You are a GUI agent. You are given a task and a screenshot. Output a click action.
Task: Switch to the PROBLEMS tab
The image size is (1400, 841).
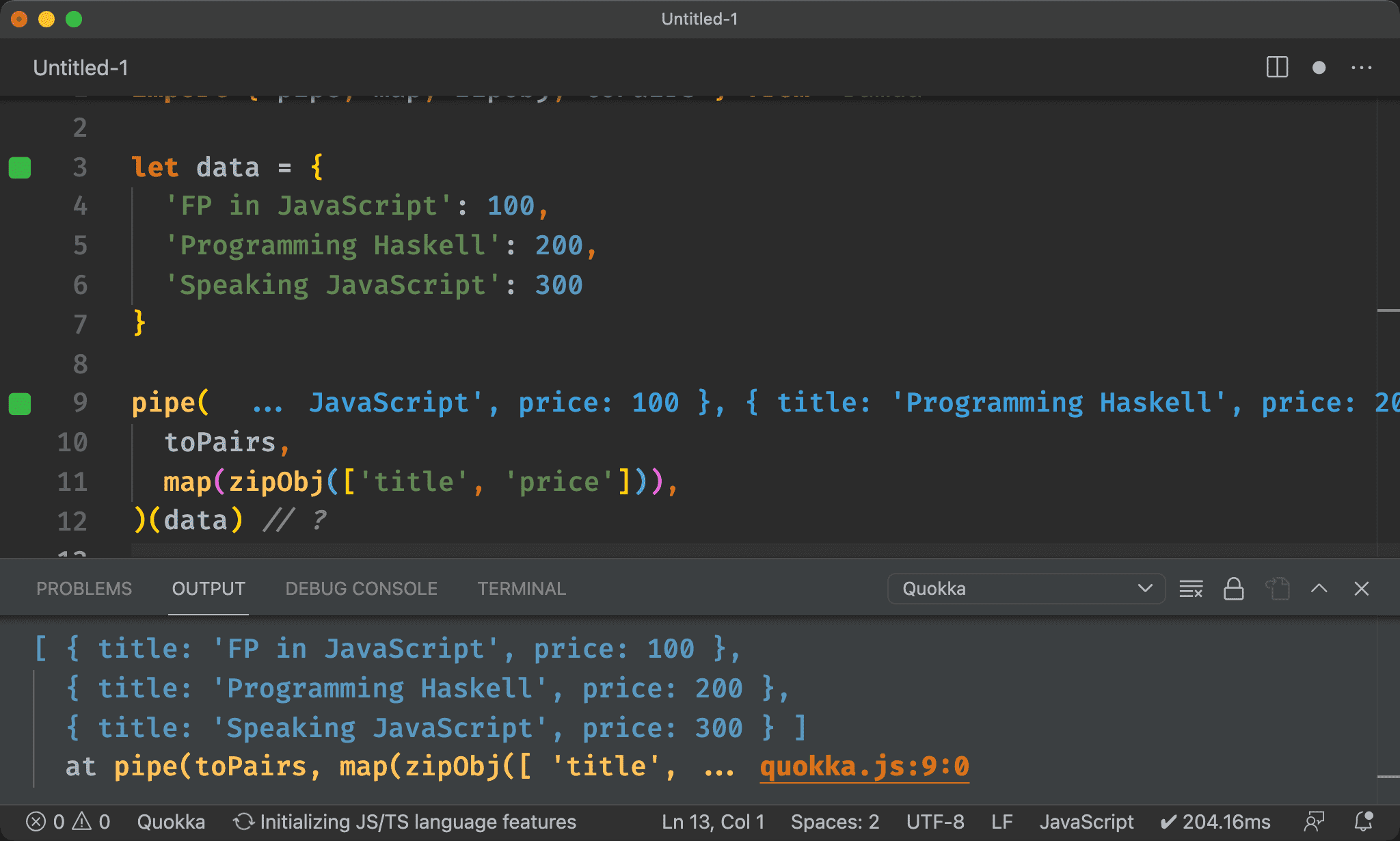(84, 589)
